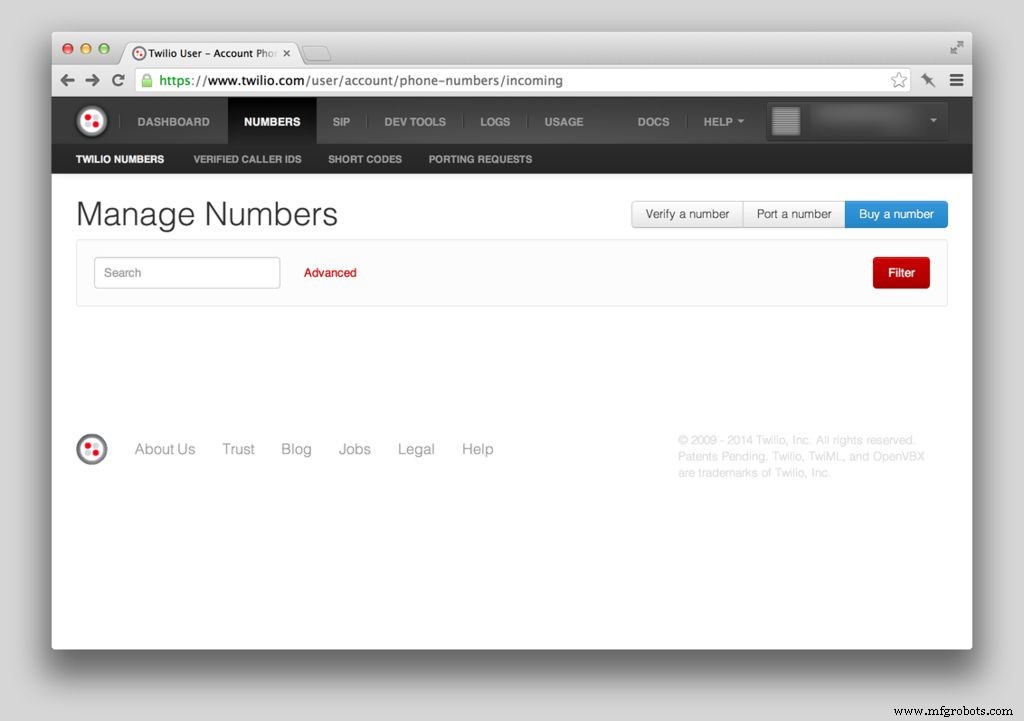Viewport: 1024px width, 721px height.
Task: Click the red Filter button
Action: pos(900,273)
